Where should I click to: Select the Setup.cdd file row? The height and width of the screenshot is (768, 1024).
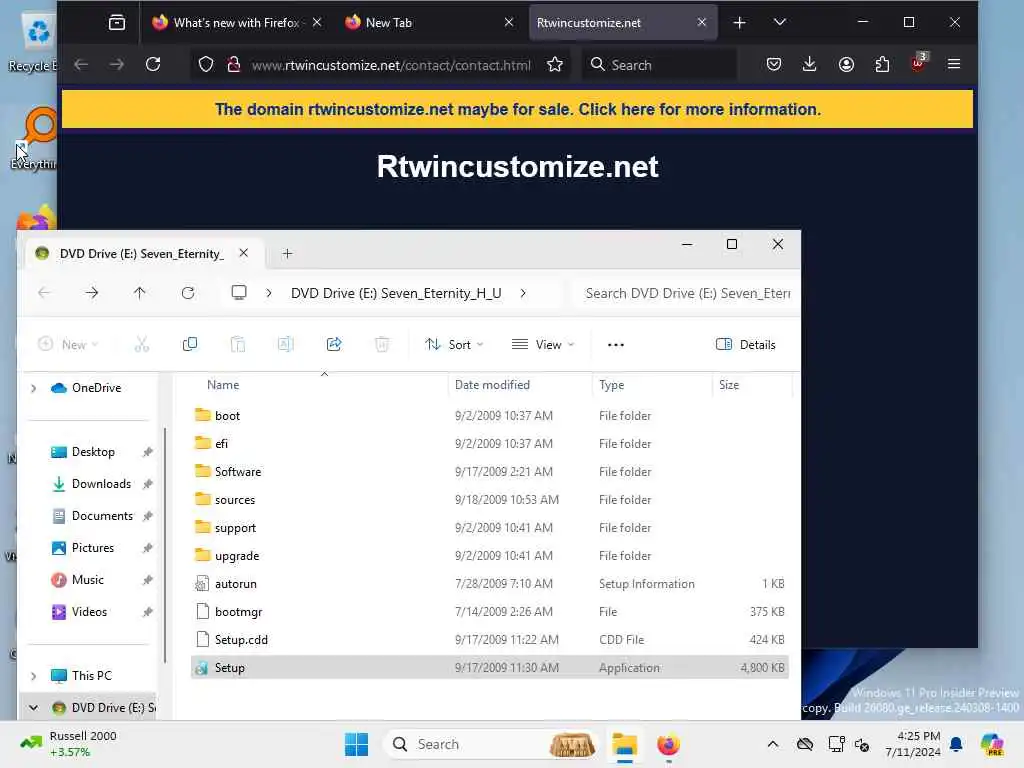click(490, 640)
